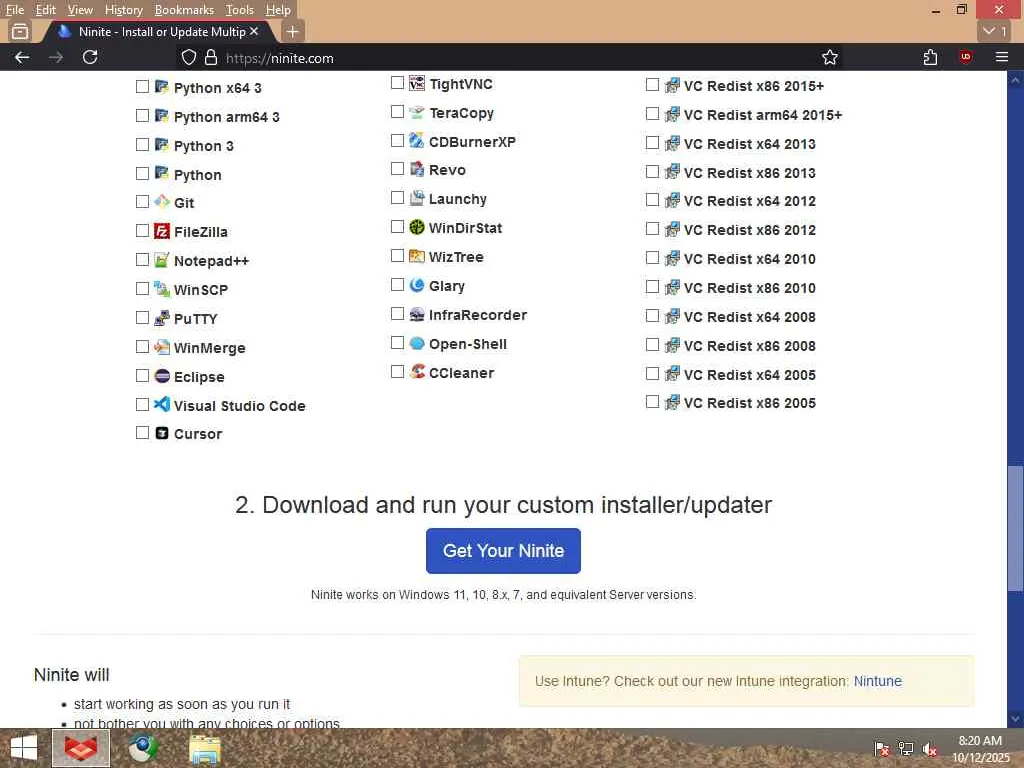The image size is (1024, 768).
Task: Go back to previous page
Action: click(22, 57)
